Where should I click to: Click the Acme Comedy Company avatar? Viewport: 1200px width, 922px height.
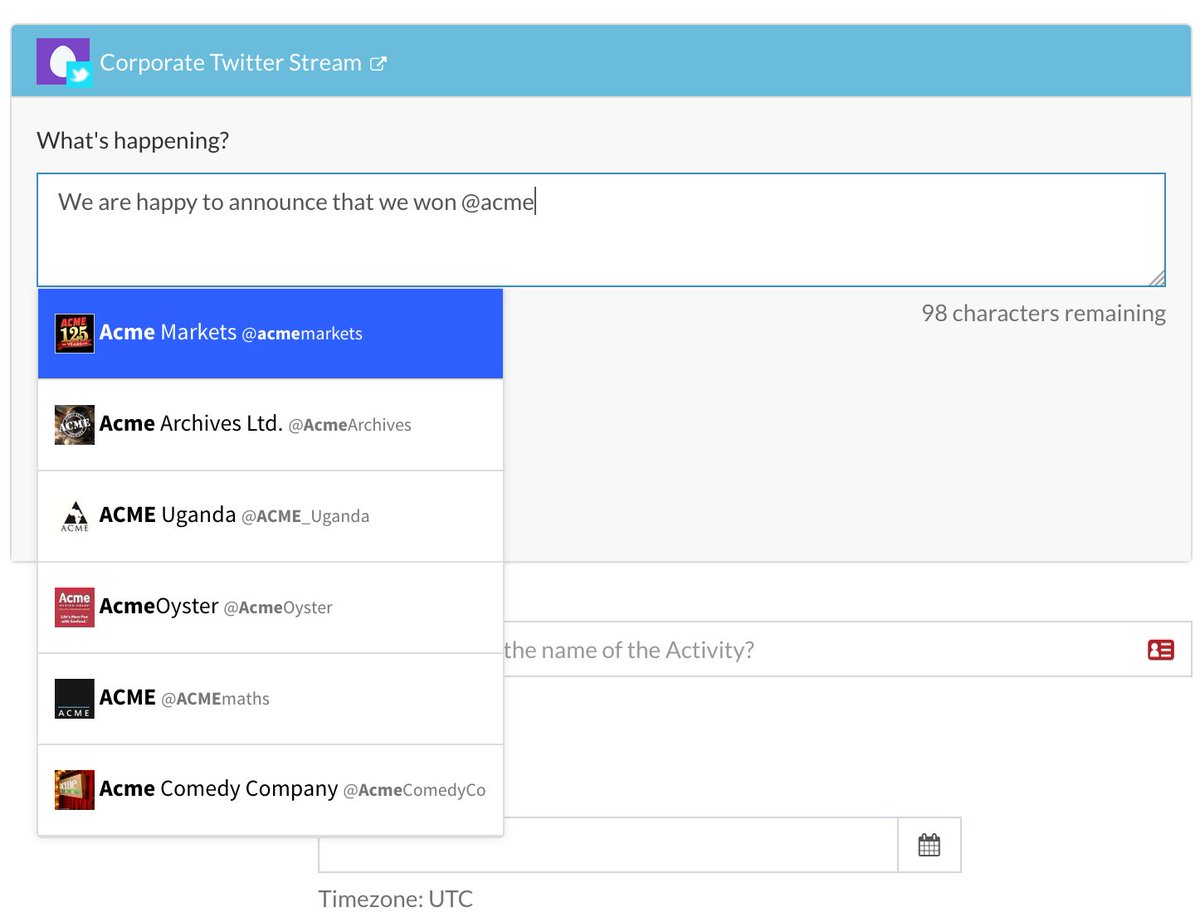pos(75,789)
